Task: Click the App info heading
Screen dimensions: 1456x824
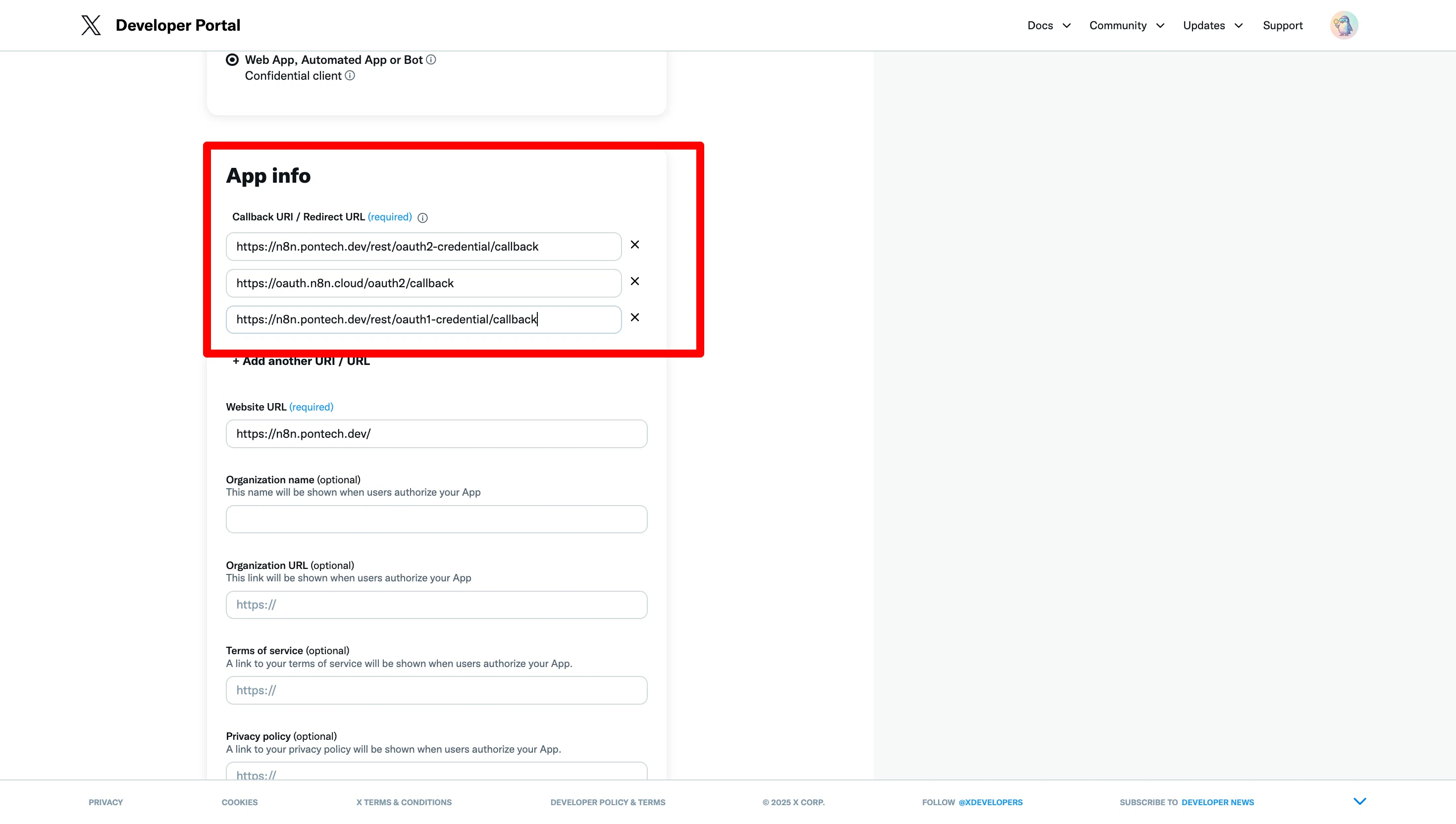Action: coord(268,176)
